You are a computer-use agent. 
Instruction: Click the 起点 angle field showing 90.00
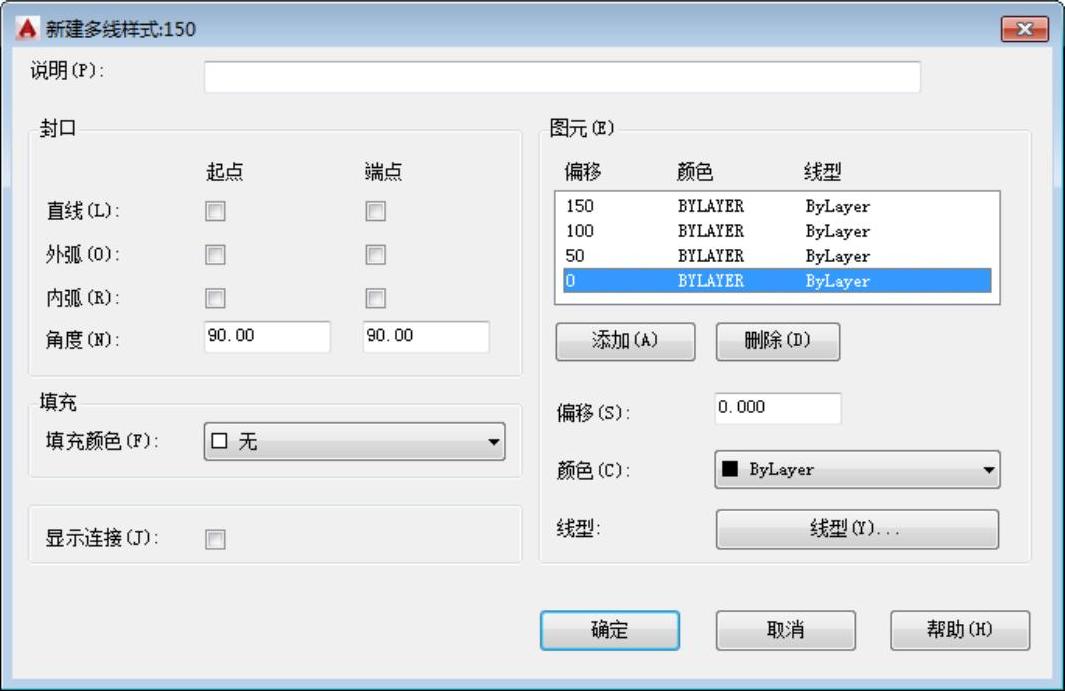point(267,336)
